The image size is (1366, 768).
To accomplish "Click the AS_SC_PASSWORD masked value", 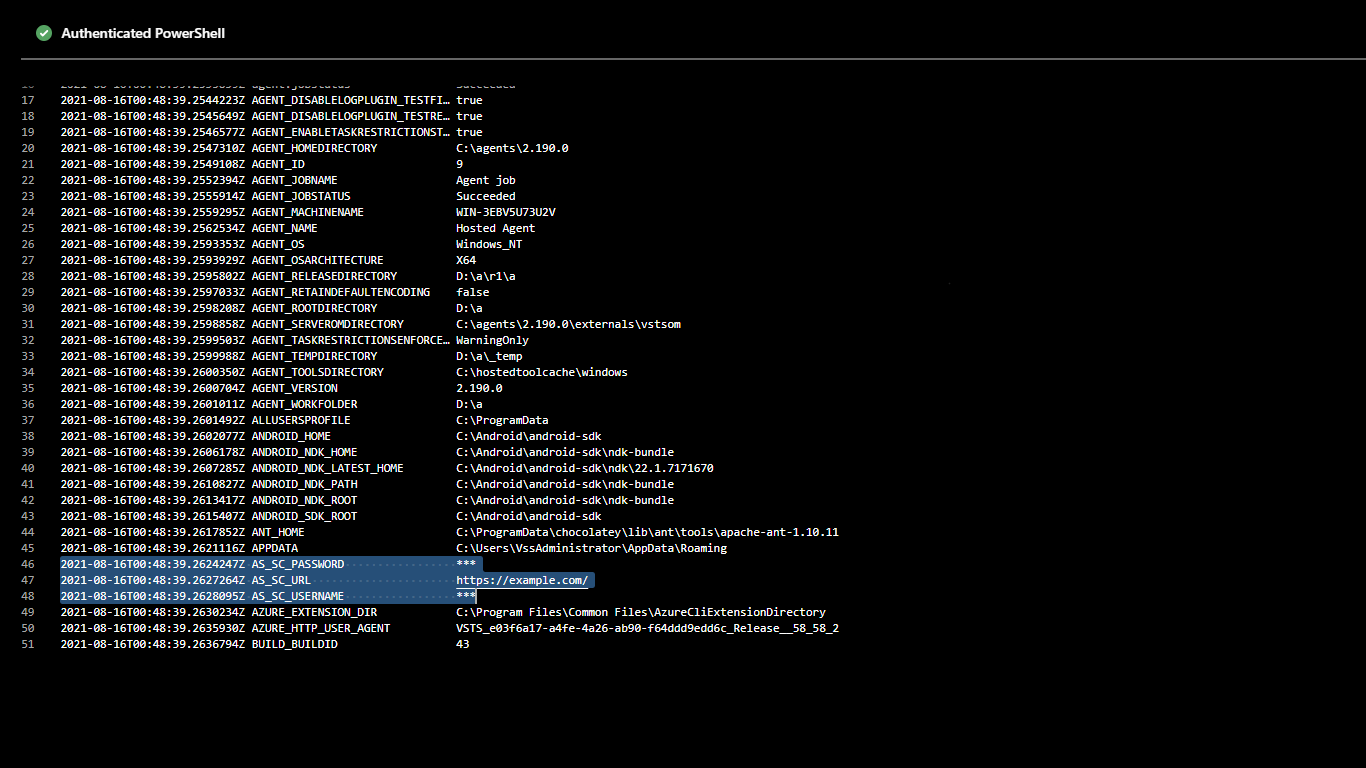I will (466, 564).
